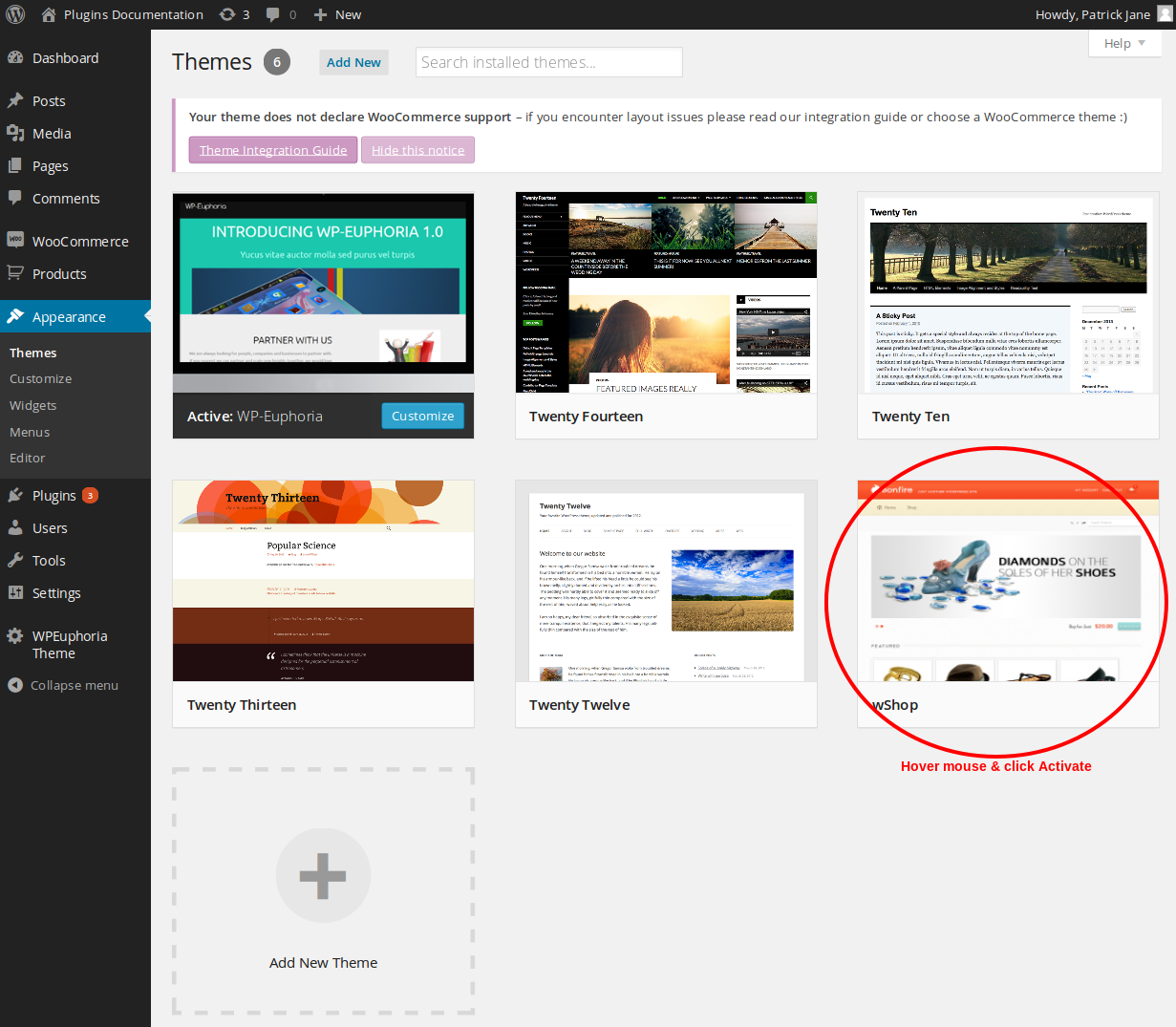Open the Media library from sidebar
Viewport: 1176px width, 1027px height.
coord(50,133)
